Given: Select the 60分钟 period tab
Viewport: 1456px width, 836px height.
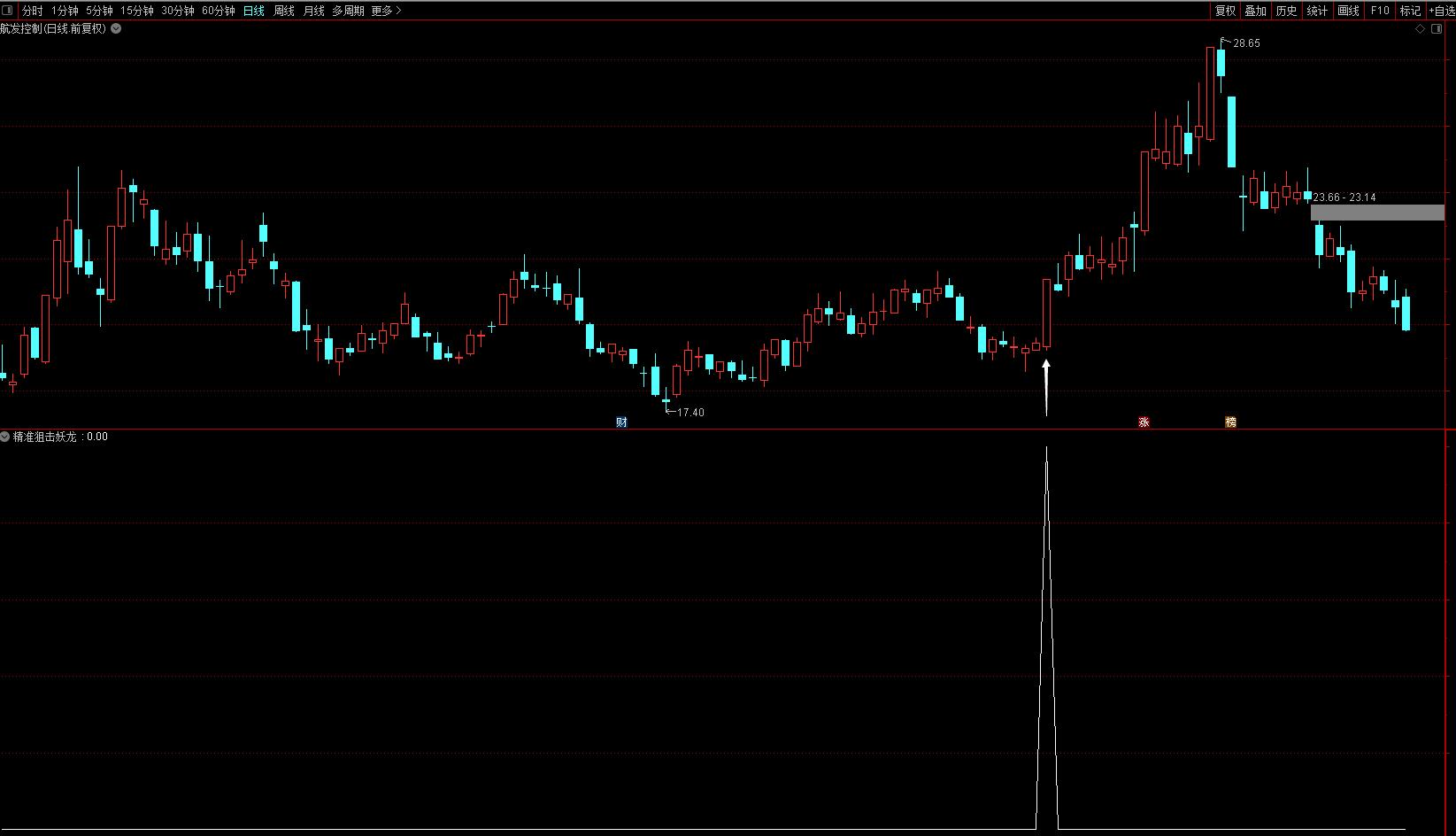Looking at the screenshot, I should [x=219, y=11].
